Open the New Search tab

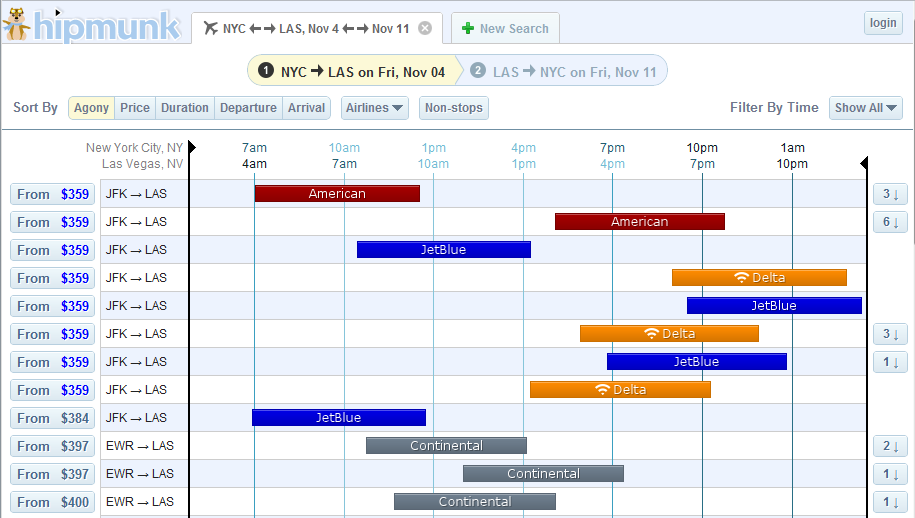[x=505, y=28]
